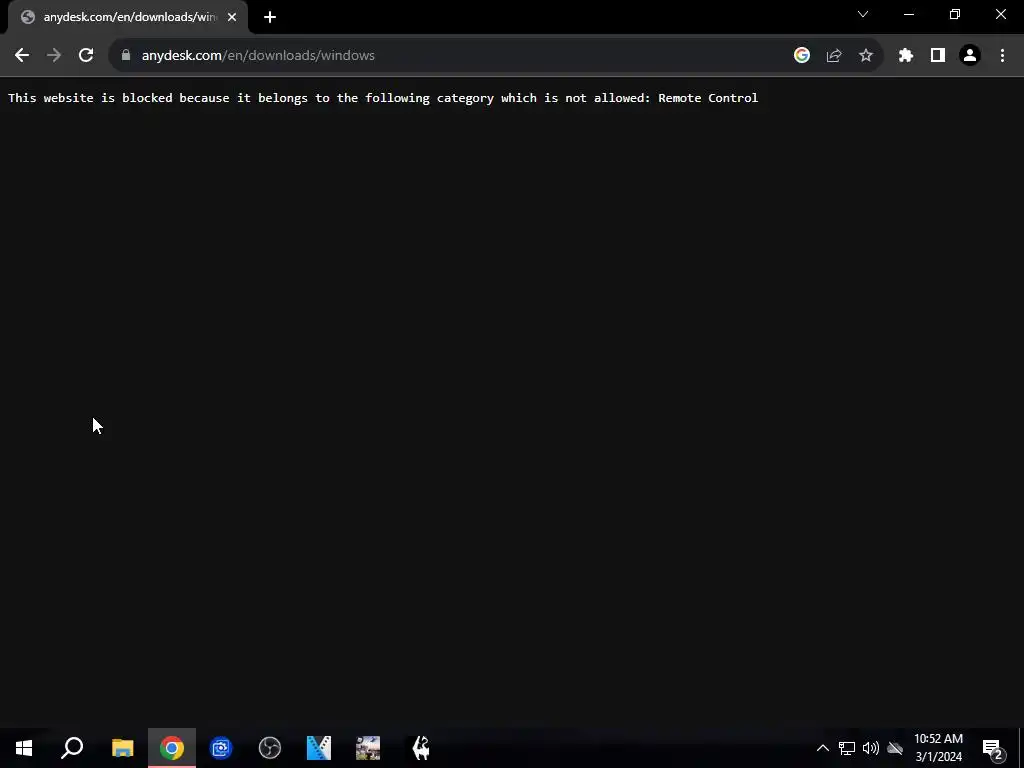
Task: Minimize the Chrome window
Action: pos(909,14)
